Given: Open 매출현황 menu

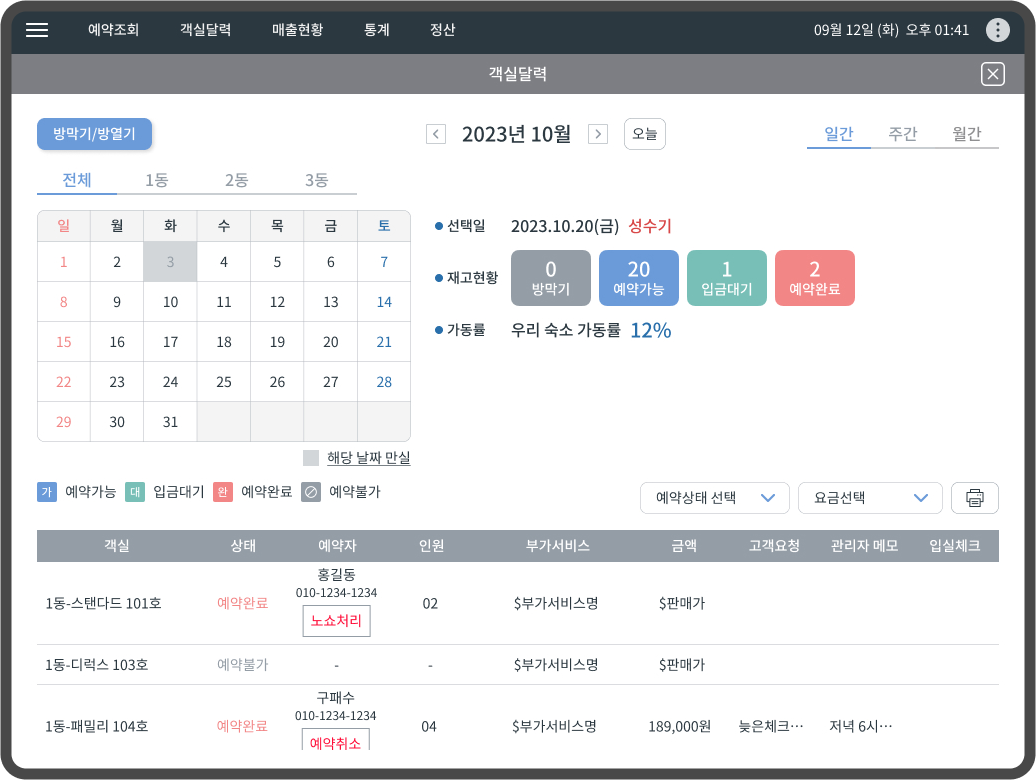Looking at the screenshot, I should pos(297,30).
